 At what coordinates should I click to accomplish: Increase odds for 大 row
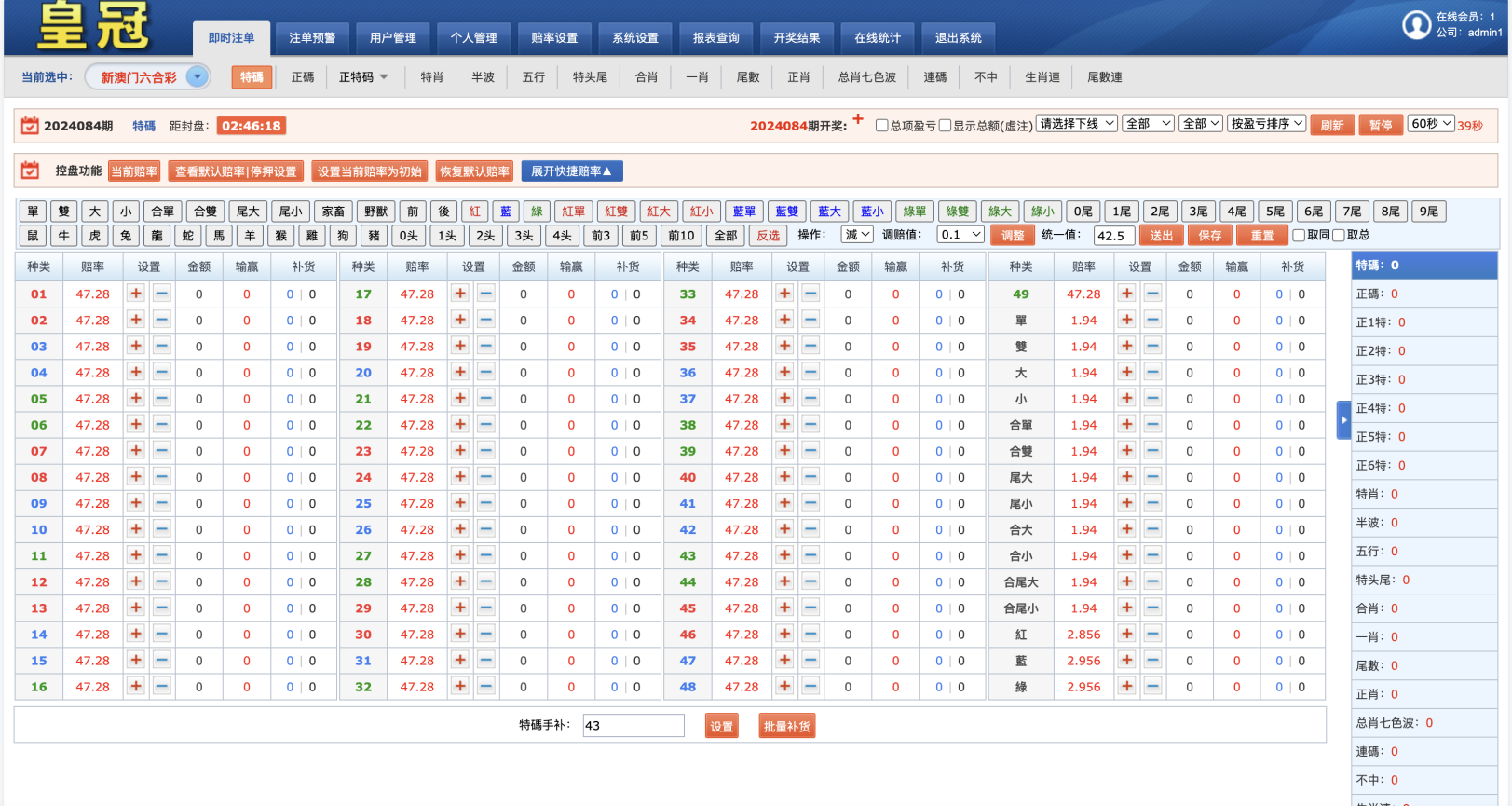point(1127,372)
